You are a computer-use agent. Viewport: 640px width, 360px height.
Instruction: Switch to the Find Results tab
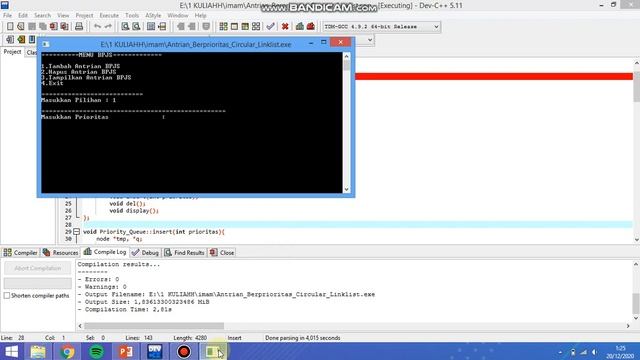[184, 253]
